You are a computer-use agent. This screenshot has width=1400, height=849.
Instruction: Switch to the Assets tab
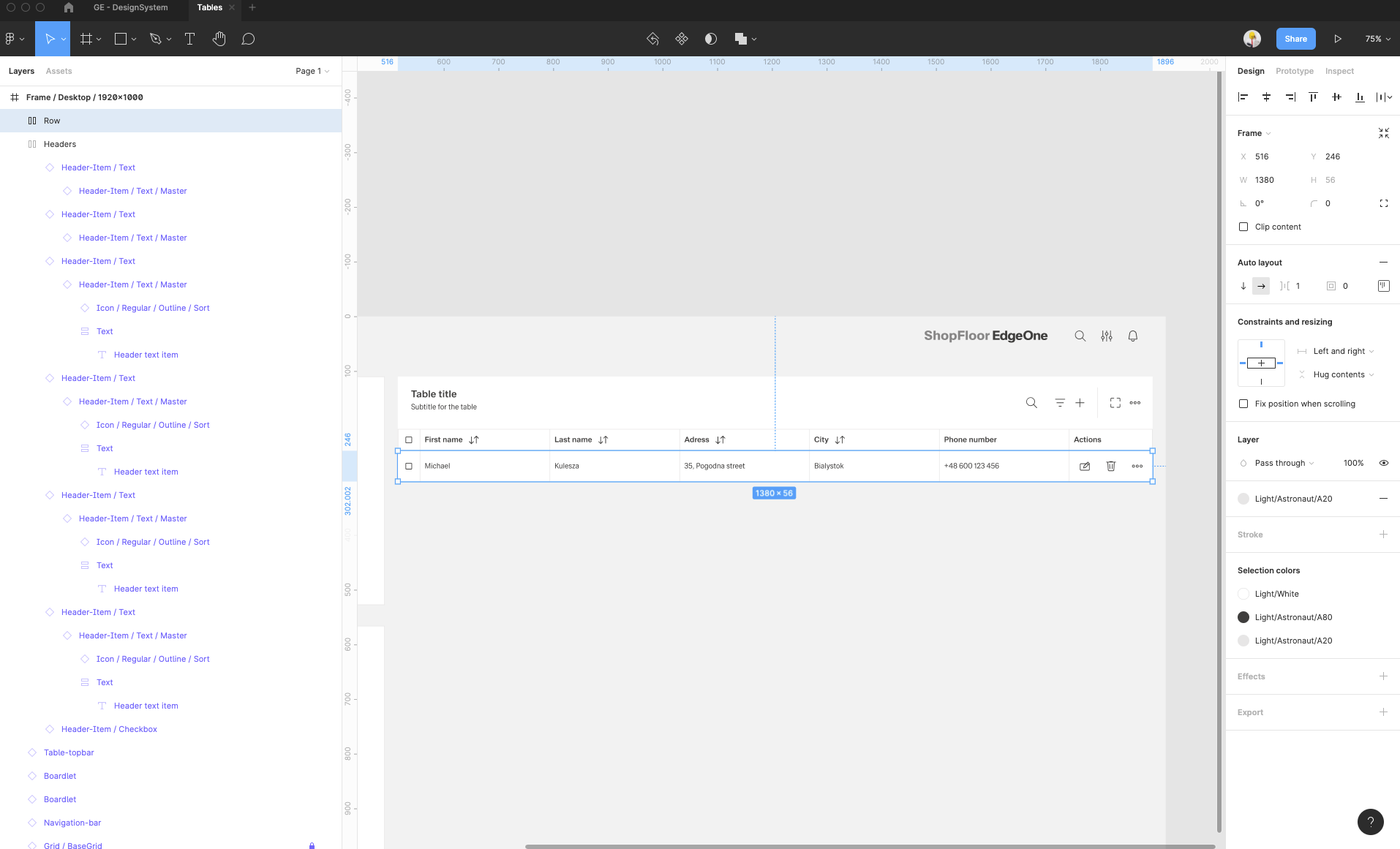coord(59,71)
